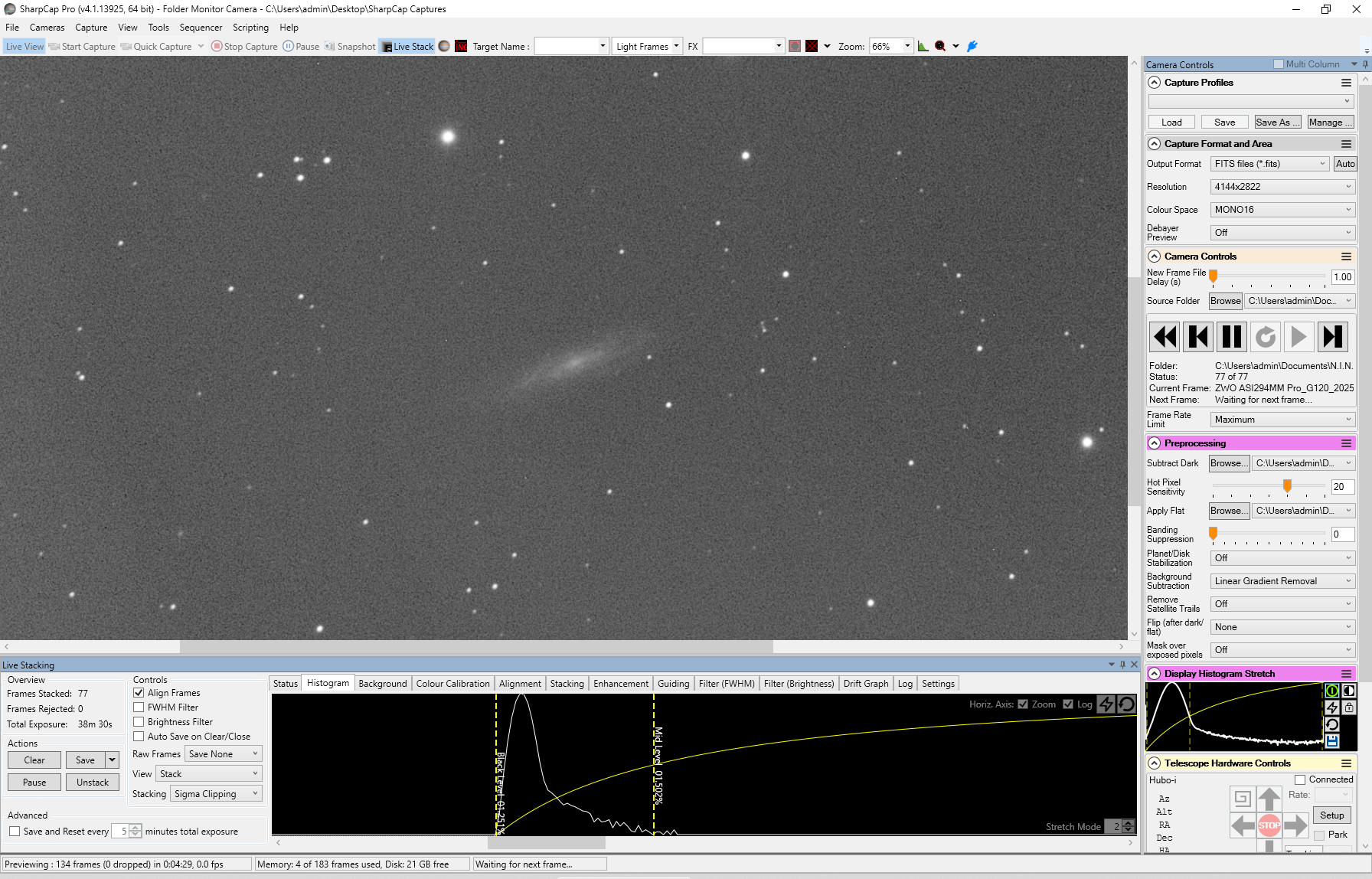Click the grey square icon after the FX box
The width and height of the screenshot is (1372, 879).
point(795,47)
